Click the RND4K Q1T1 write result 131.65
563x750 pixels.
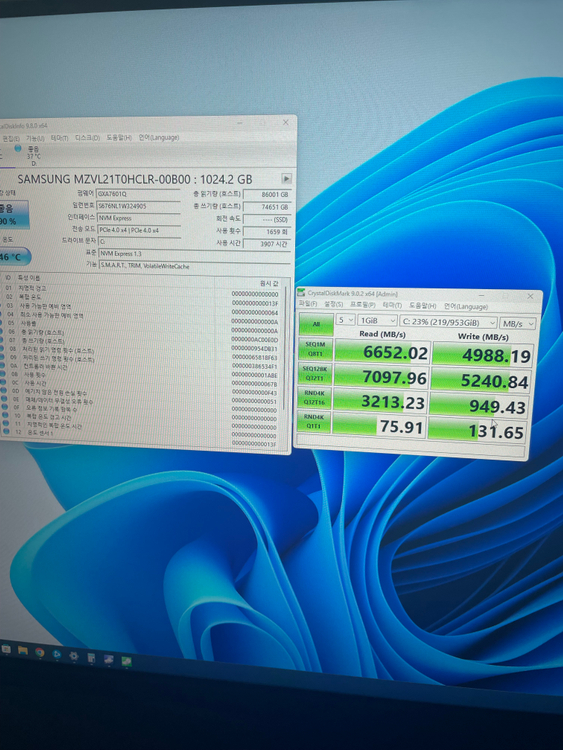[x=478, y=430]
